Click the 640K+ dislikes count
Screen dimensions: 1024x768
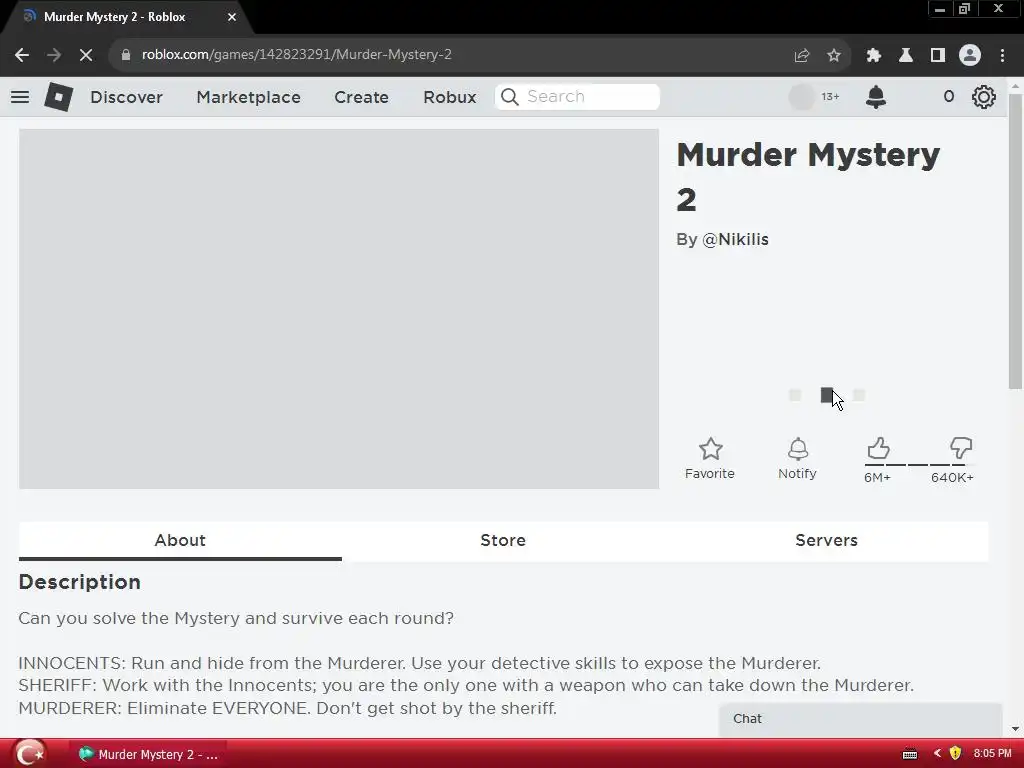coord(952,477)
